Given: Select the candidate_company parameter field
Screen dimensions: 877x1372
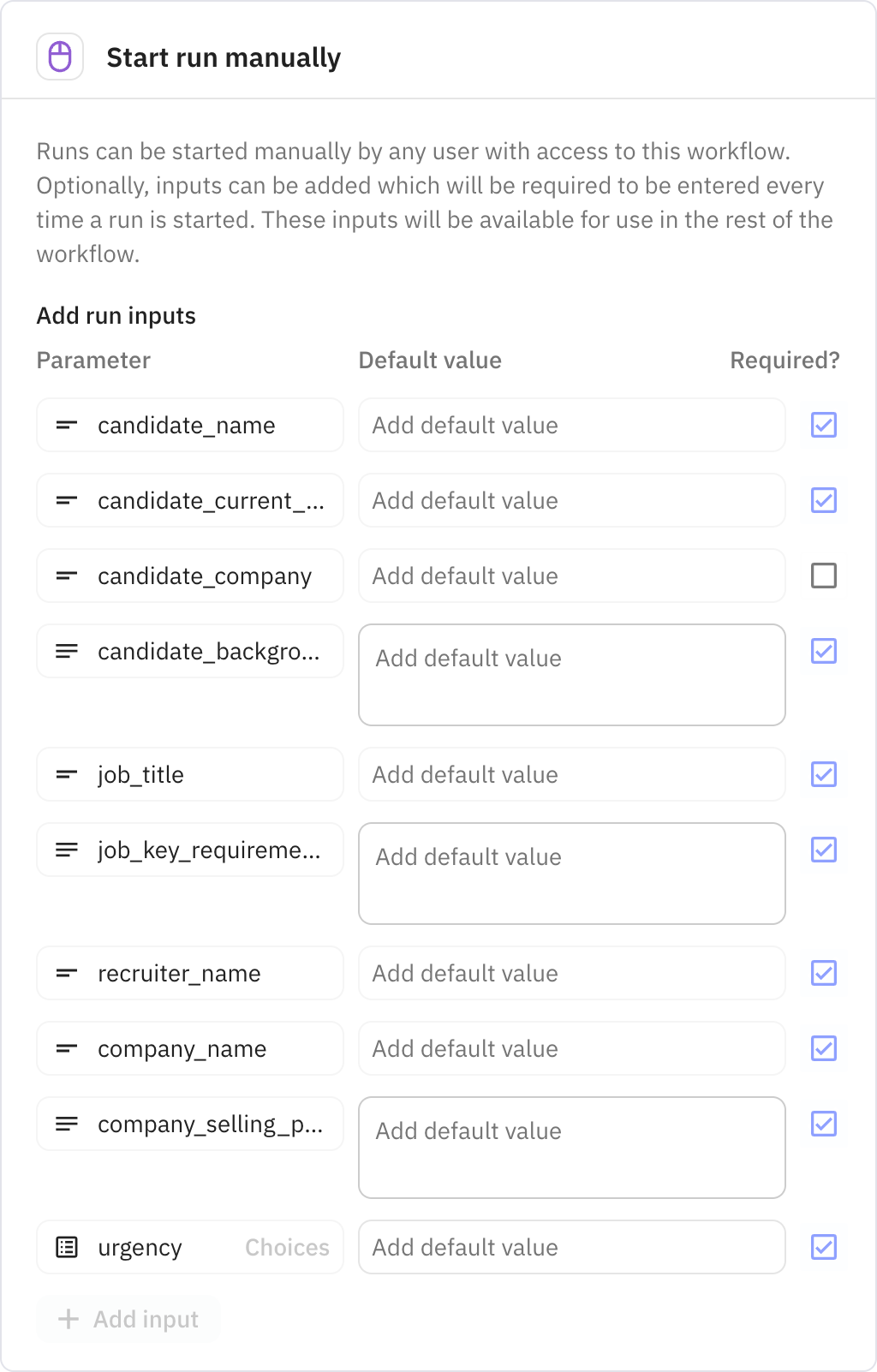Looking at the screenshot, I should [x=205, y=576].
